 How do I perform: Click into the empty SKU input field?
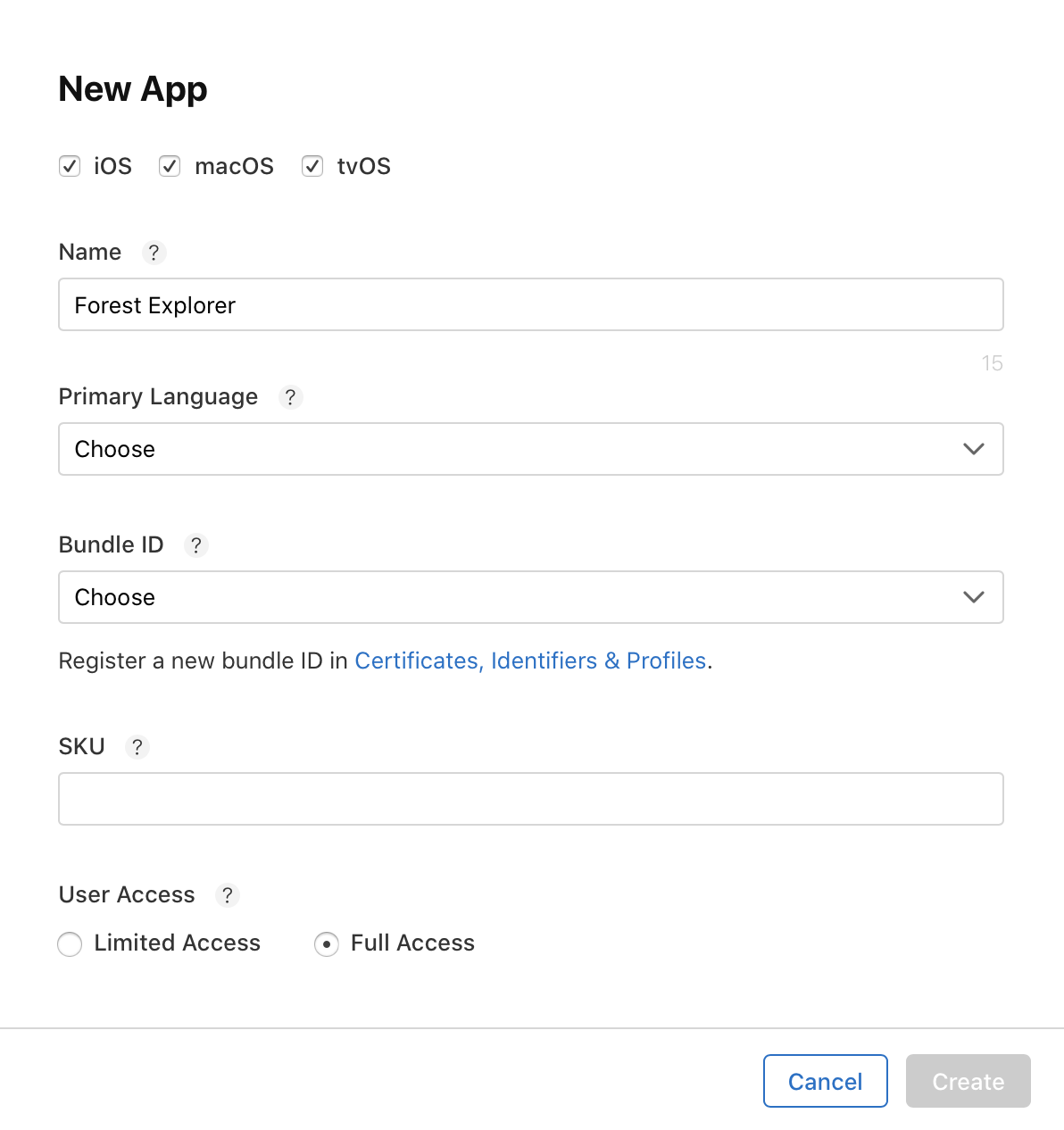click(530, 799)
